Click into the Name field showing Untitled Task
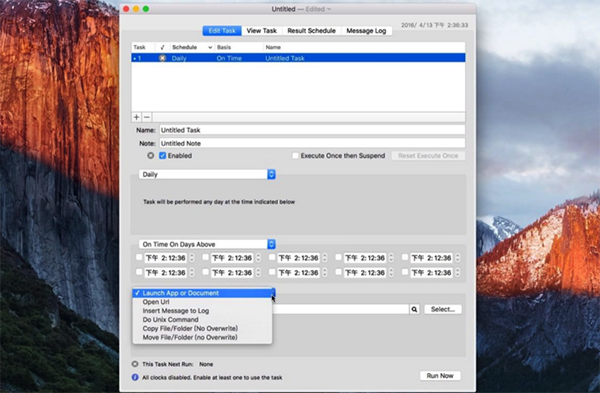Screen dimensions: 600x393 (x=312, y=130)
